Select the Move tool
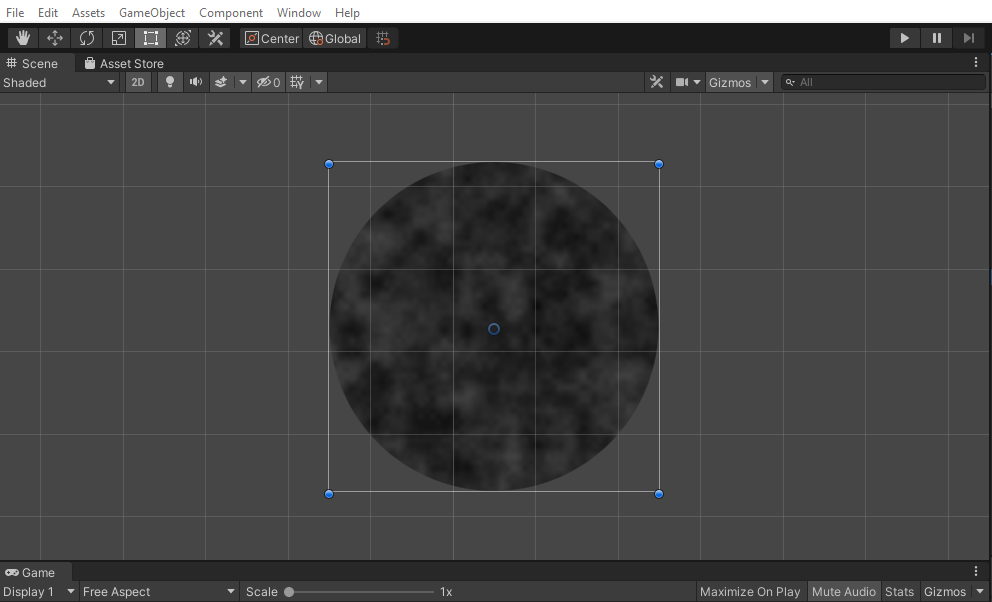The image size is (992, 602). (x=54, y=37)
